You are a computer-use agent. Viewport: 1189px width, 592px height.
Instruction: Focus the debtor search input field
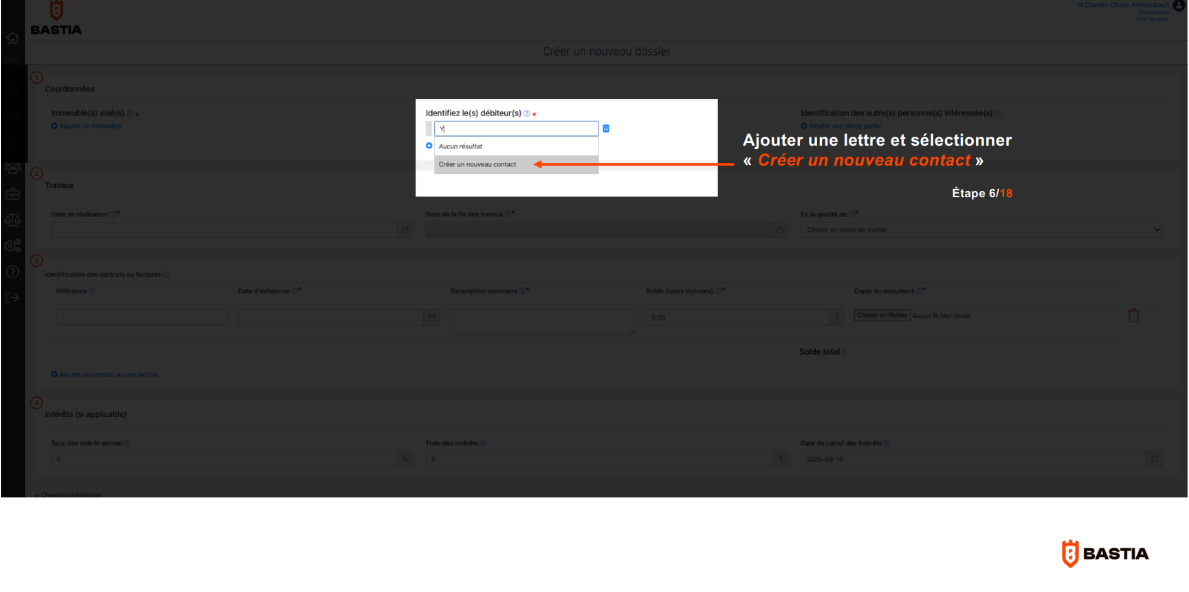516,129
